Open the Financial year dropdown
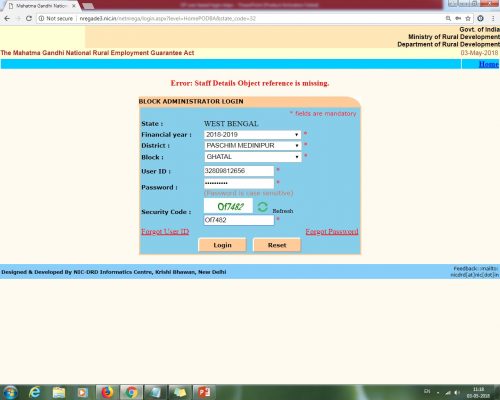Viewport: 500px width, 400px height. coord(252,135)
